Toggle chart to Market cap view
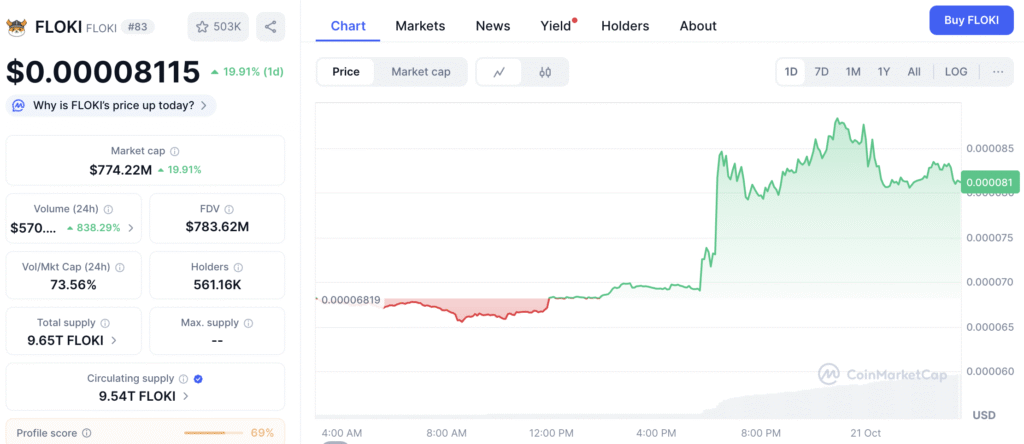This screenshot has width=1024, height=444. pyautogui.click(x=420, y=72)
